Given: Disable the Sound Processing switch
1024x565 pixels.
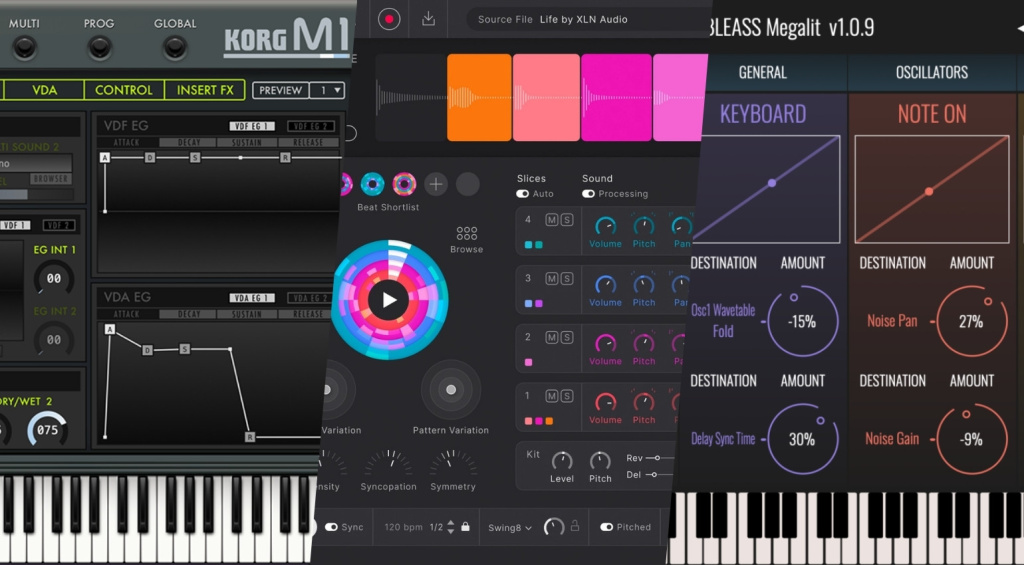Looking at the screenshot, I should 588,194.
